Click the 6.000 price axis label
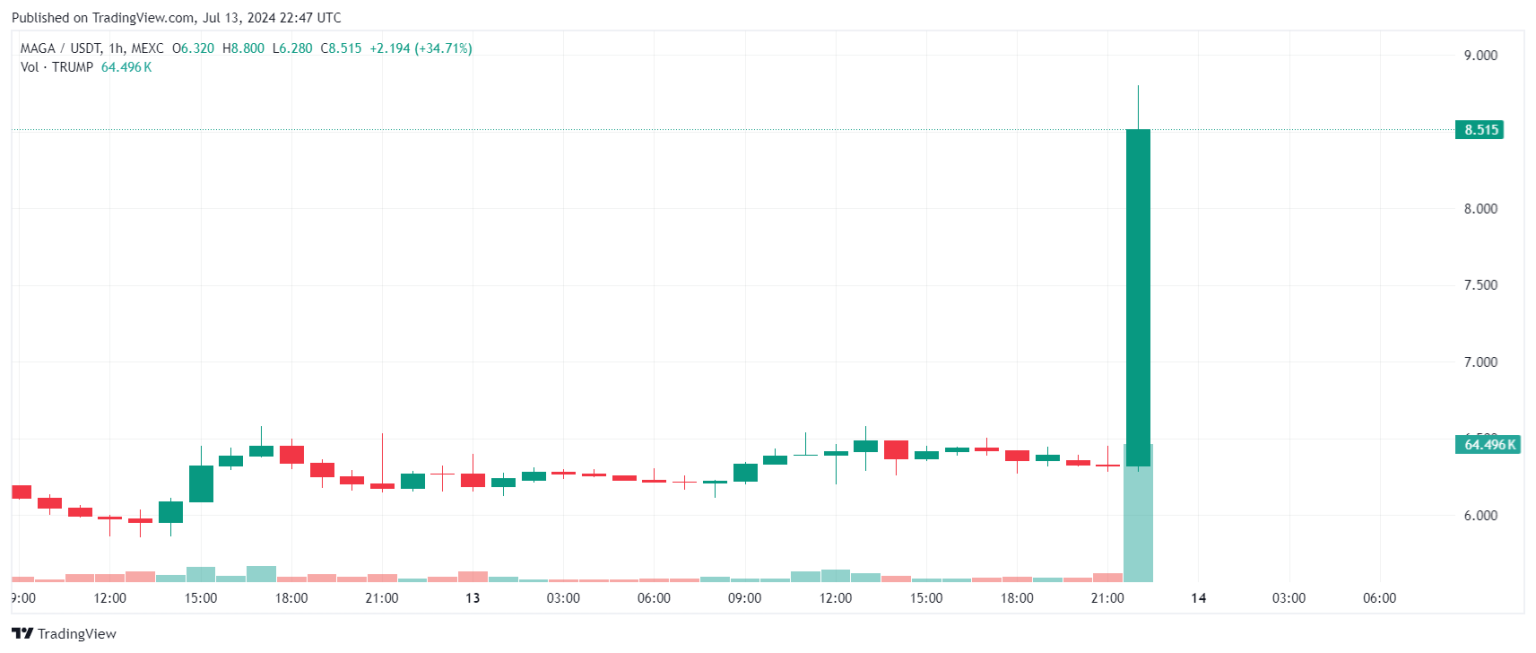This screenshot has height=653, width=1536. click(x=1480, y=515)
